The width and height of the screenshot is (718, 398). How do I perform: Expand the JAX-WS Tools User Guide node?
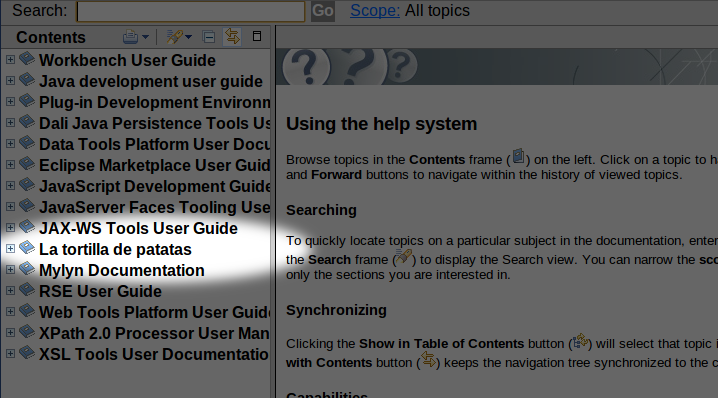coord(10,228)
